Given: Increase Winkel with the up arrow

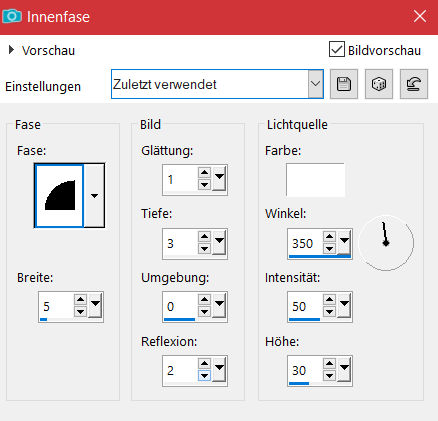Looking at the screenshot, I should point(329,237).
